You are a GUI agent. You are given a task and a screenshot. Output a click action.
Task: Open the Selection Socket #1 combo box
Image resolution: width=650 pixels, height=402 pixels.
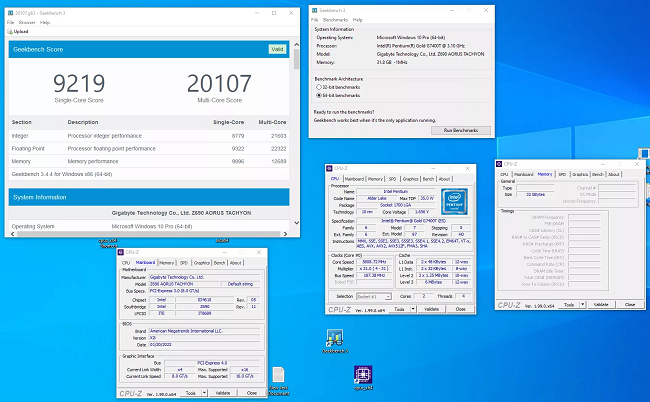[x=374, y=296]
